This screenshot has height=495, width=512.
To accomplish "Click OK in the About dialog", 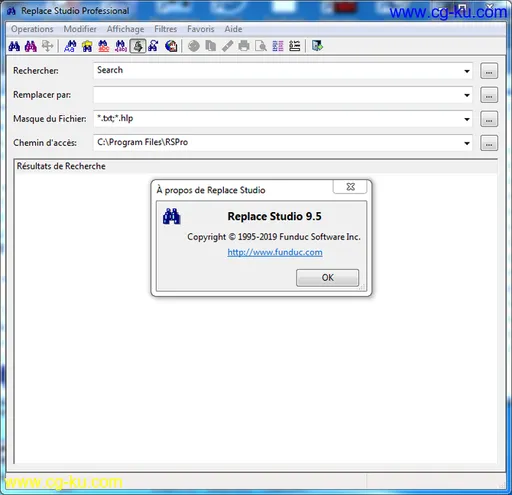I will pyautogui.click(x=327, y=278).
